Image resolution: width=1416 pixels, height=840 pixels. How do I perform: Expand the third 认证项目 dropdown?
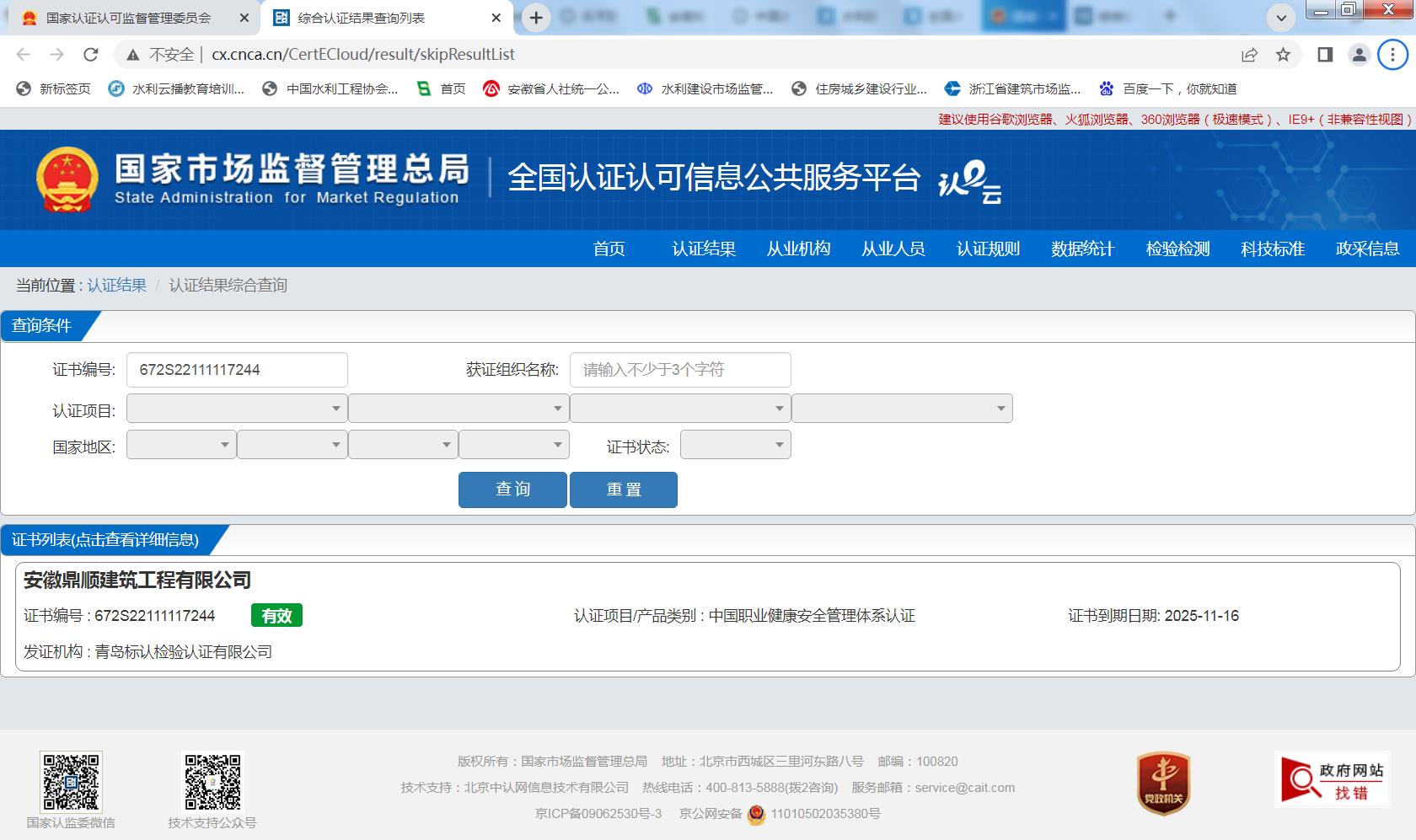click(680, 409)
